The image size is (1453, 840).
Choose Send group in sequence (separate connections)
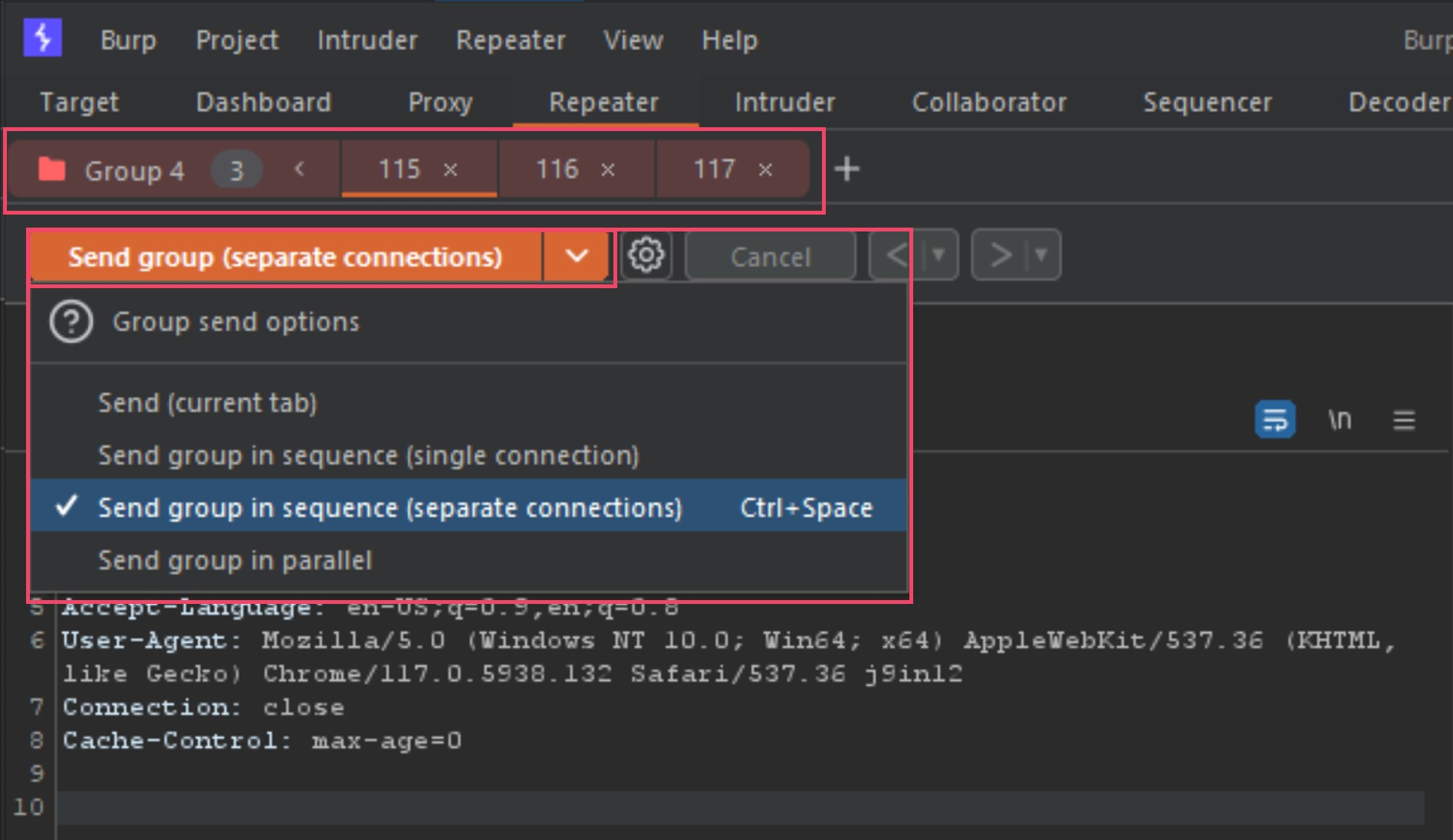(x=468, y=507)
